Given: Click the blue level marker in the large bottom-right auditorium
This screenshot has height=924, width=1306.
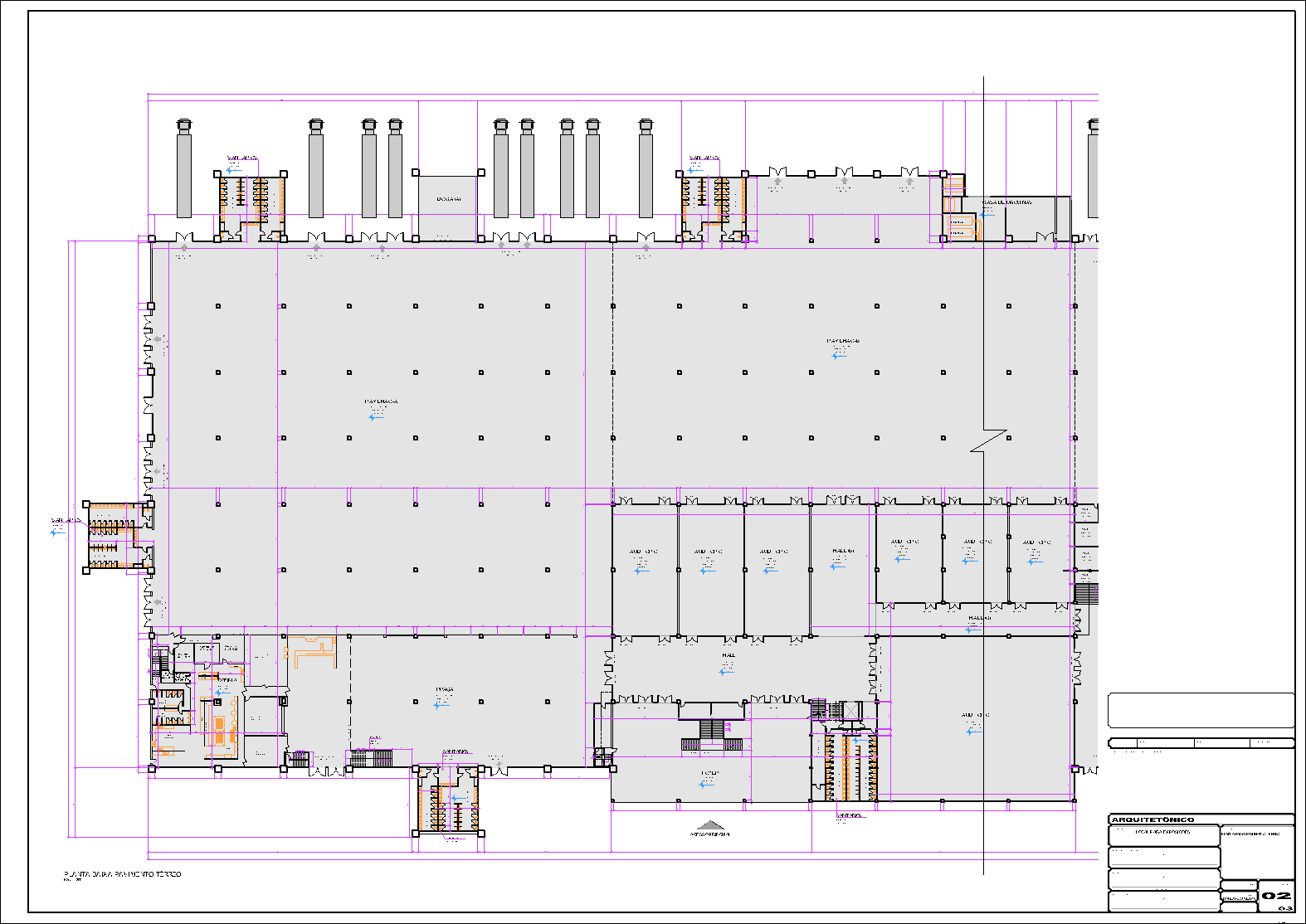Looking at the screenshot, I should (x=972, y=731).
